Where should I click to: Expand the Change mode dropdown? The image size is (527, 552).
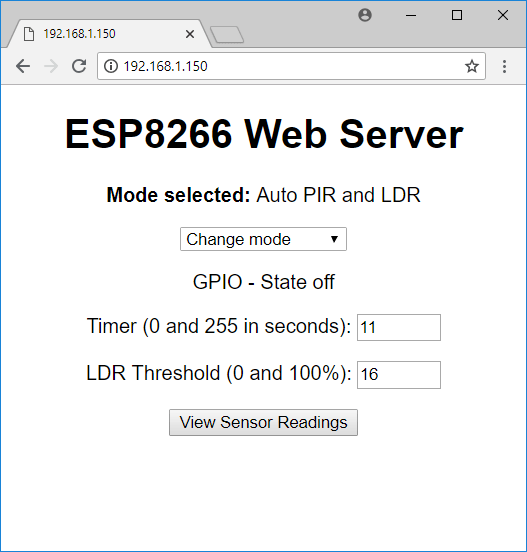(x=263, y=239)
